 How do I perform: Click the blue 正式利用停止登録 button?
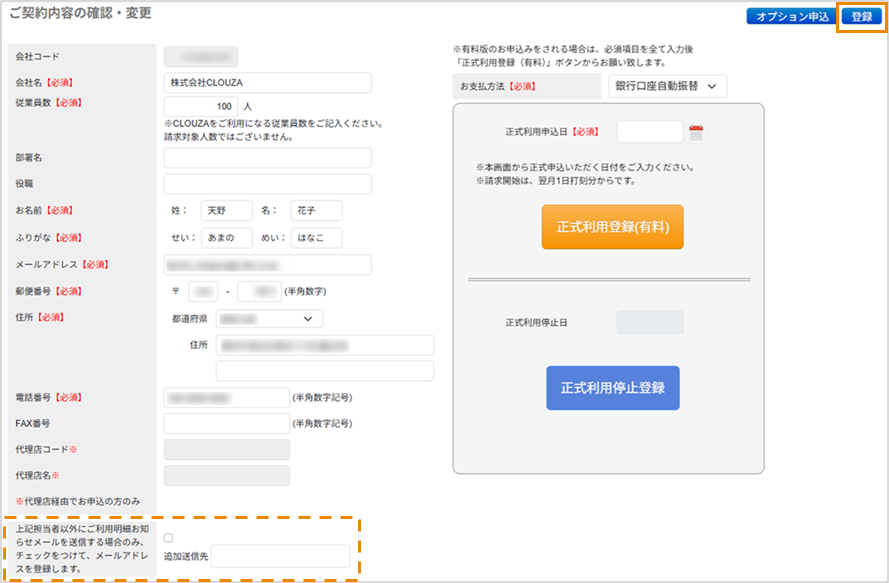(612, 387)
